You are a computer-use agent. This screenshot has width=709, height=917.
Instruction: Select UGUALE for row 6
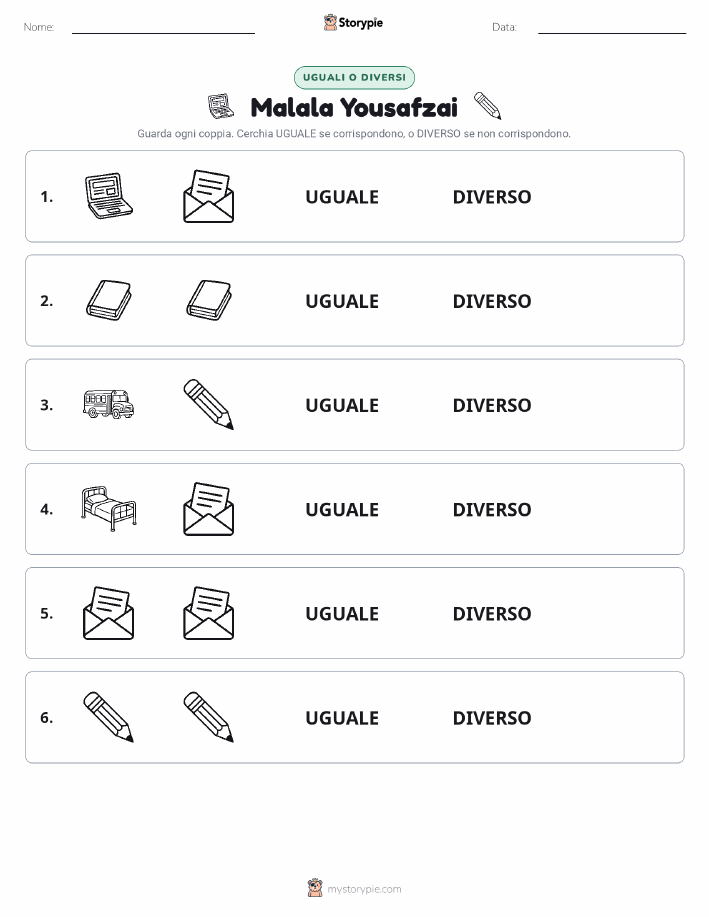[342, 718]
